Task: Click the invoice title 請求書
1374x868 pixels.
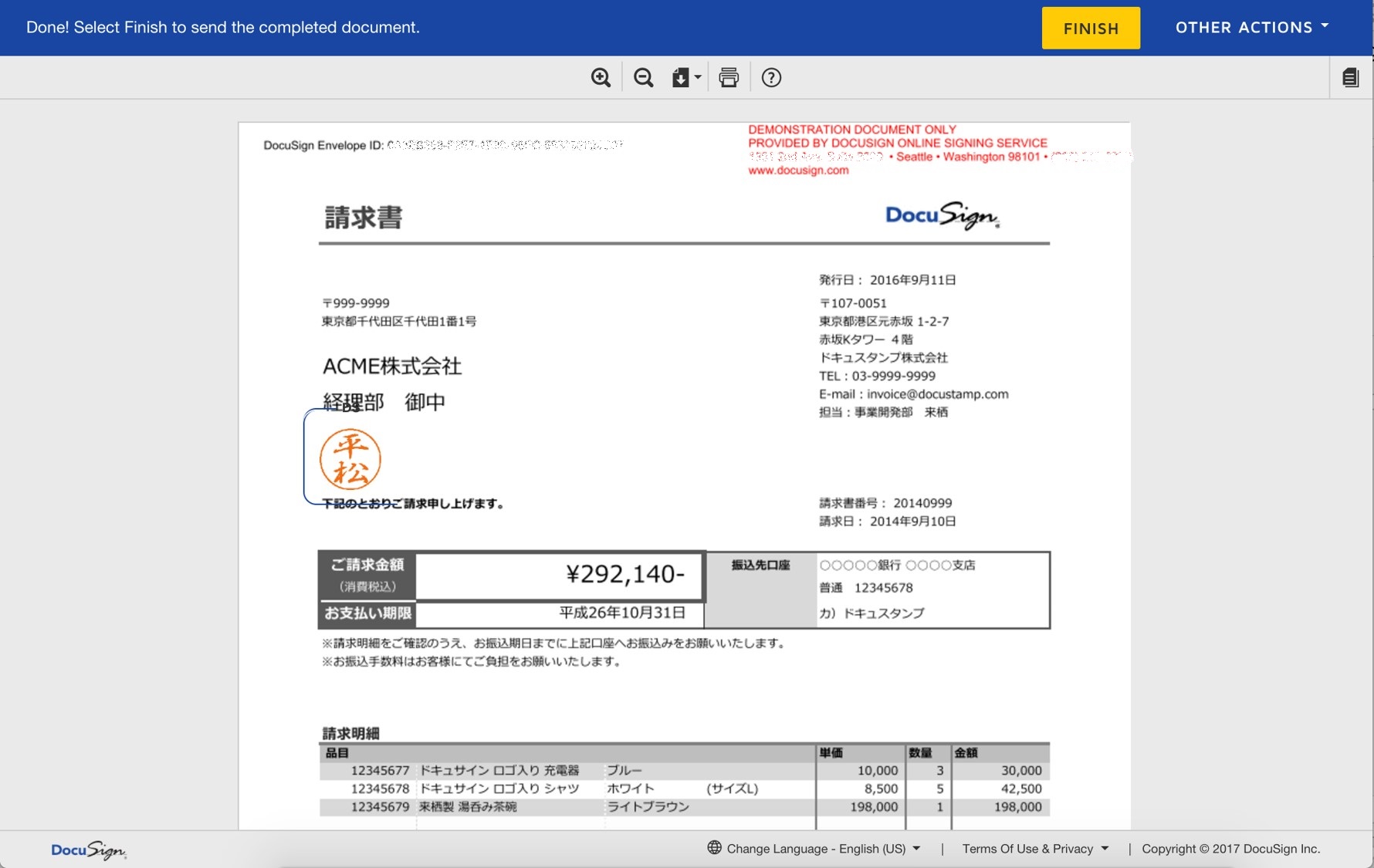Action: [x=364, y=218]
